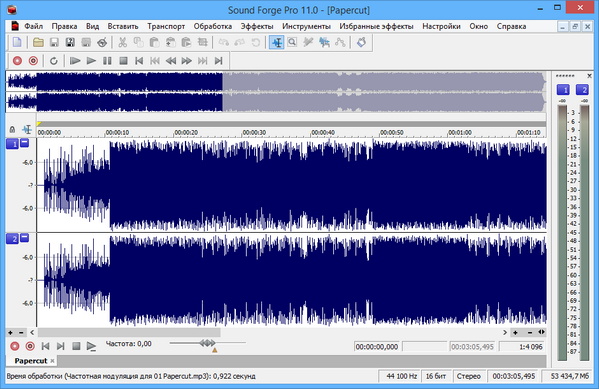Viewport: 599px width, 389px height.
Task: Click the Copy icon in the toolbar
Action: tap(138, 42)
